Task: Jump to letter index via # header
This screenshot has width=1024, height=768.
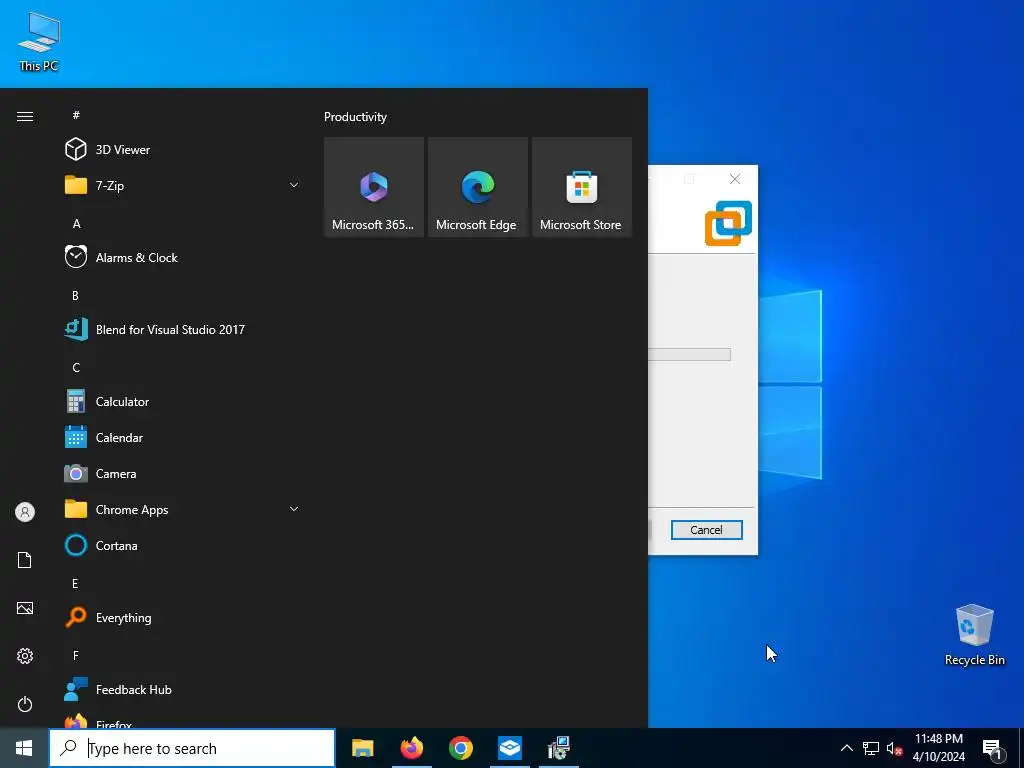Action: (x=76, y=115)
